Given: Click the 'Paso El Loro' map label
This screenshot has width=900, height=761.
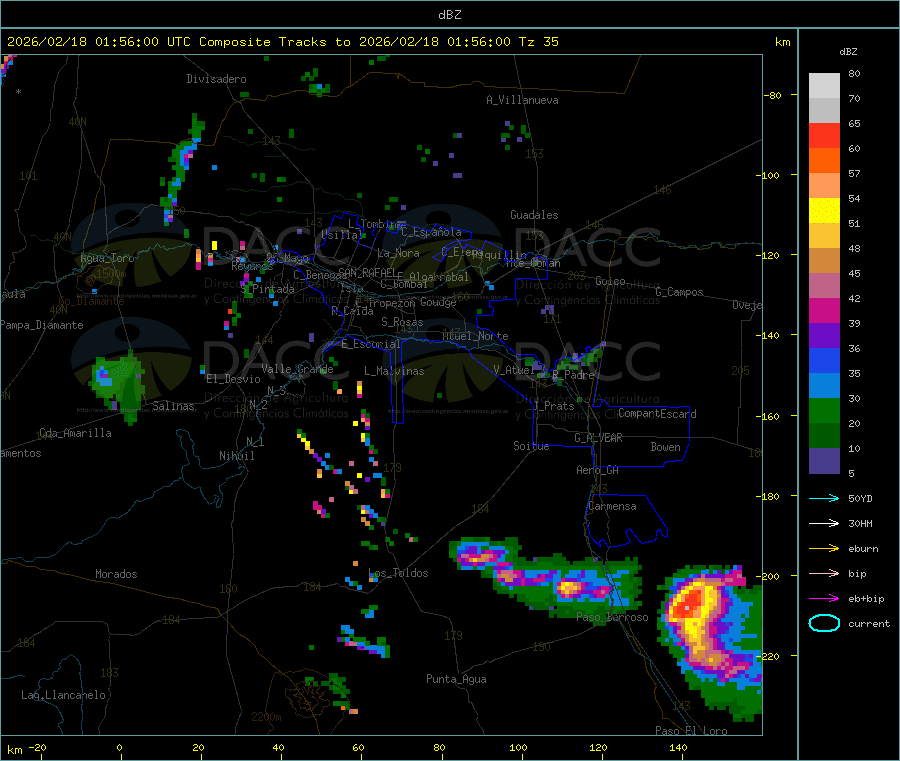Looking at the screenshot, I should (691, 731).
